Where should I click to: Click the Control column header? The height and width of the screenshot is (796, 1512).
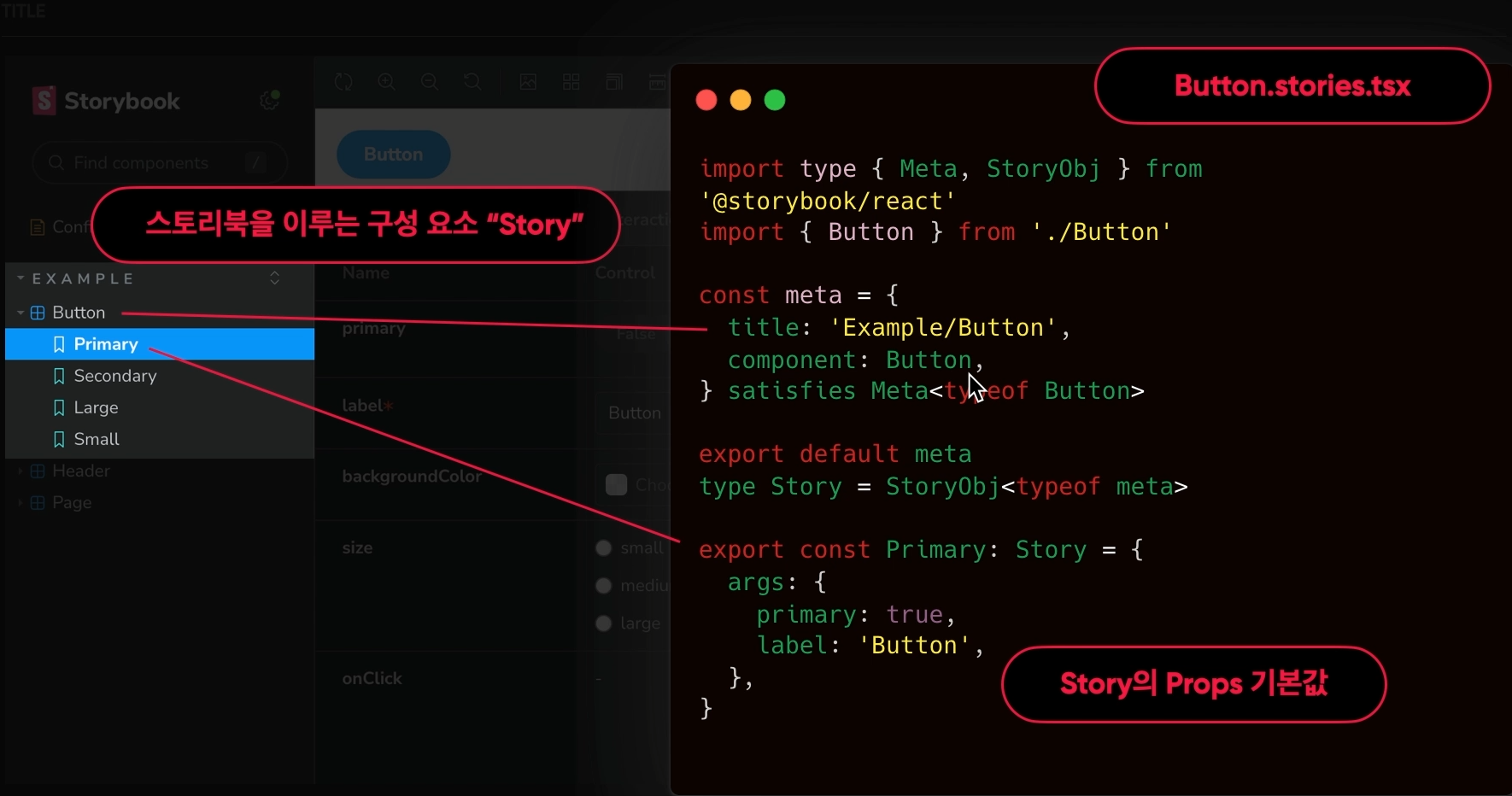click(625, 272)
